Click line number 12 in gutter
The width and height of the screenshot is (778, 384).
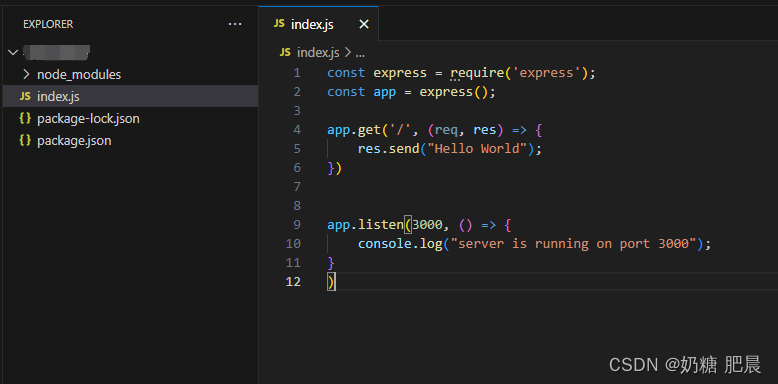pos(293,282)
